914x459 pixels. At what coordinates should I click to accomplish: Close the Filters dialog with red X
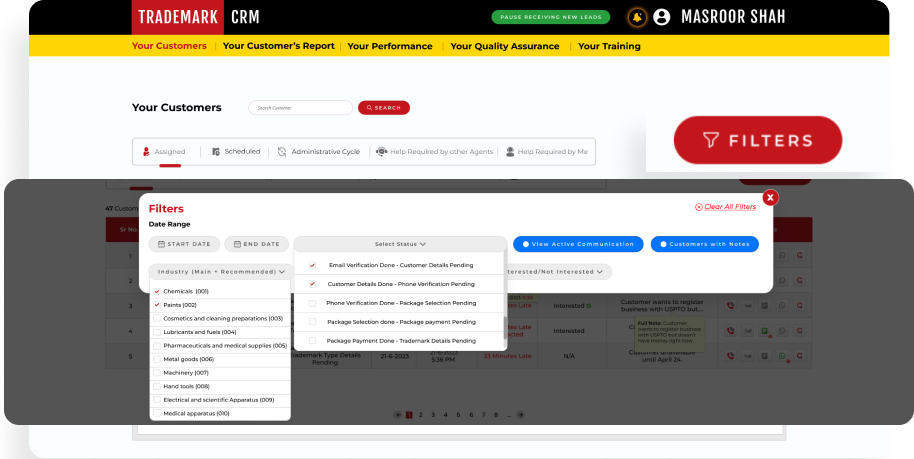coord(770,198)
